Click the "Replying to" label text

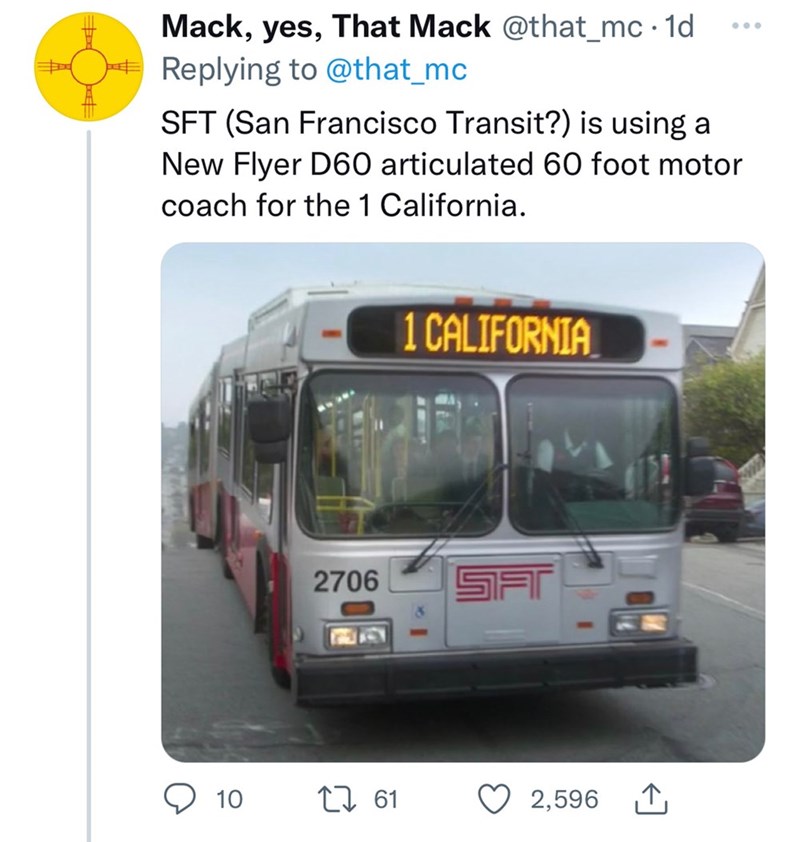[x=239, y=69]
